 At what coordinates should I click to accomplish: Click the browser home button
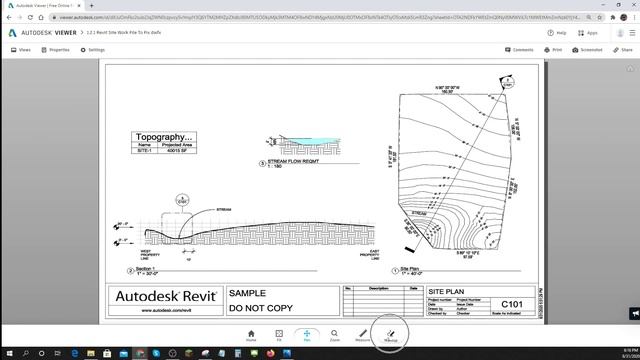point(41,17)
